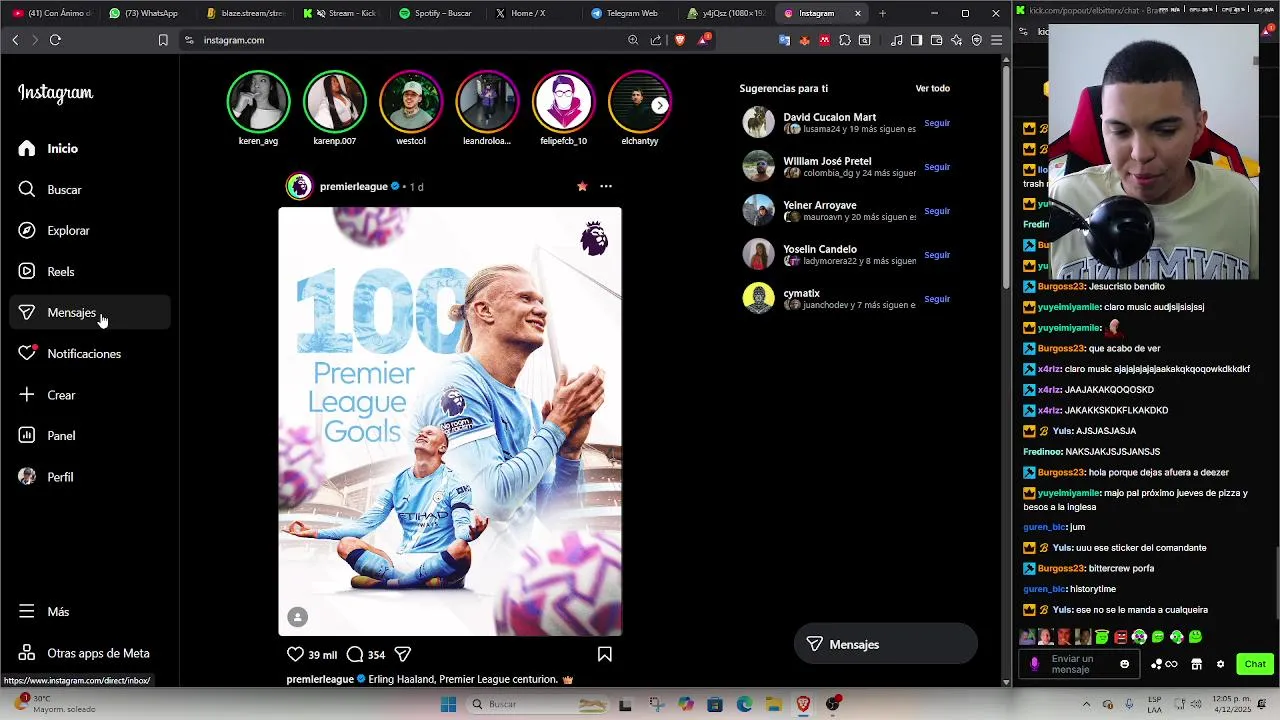Screen dimensions: 1280x720
Task: Open the emoji picker in Kick chat
Action: (1125, 664)
